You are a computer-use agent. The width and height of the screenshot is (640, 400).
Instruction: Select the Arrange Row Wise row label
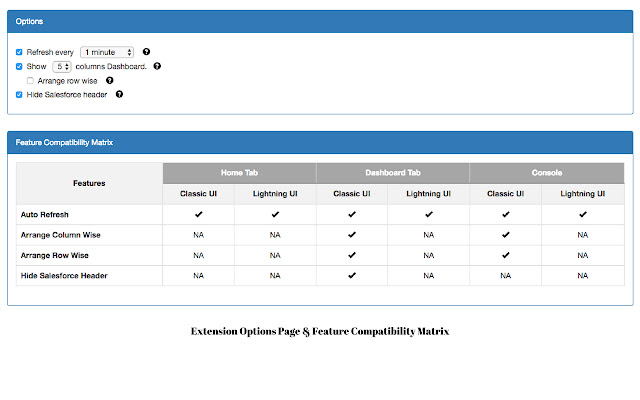pyautogui.click(x=55, y=256)
